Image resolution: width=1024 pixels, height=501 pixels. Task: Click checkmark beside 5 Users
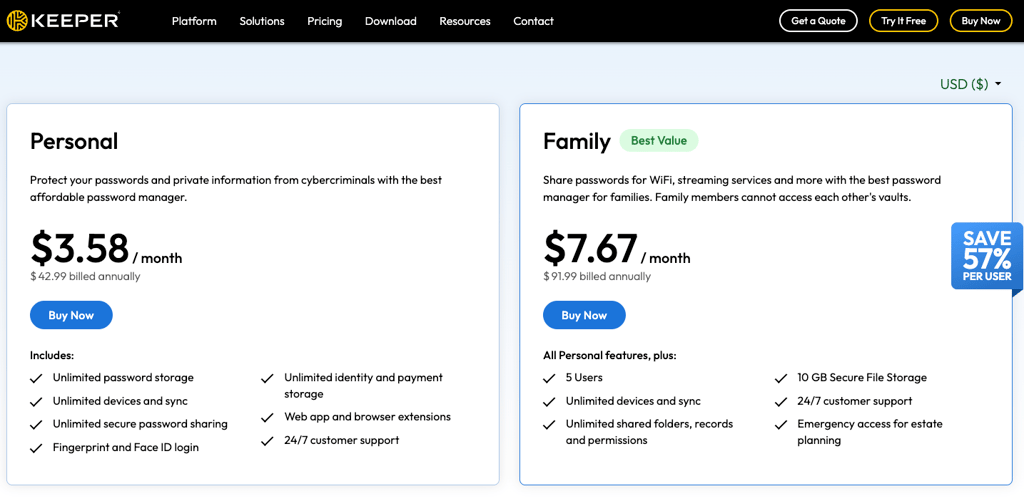pyautogui.click(x=549, y=378)
